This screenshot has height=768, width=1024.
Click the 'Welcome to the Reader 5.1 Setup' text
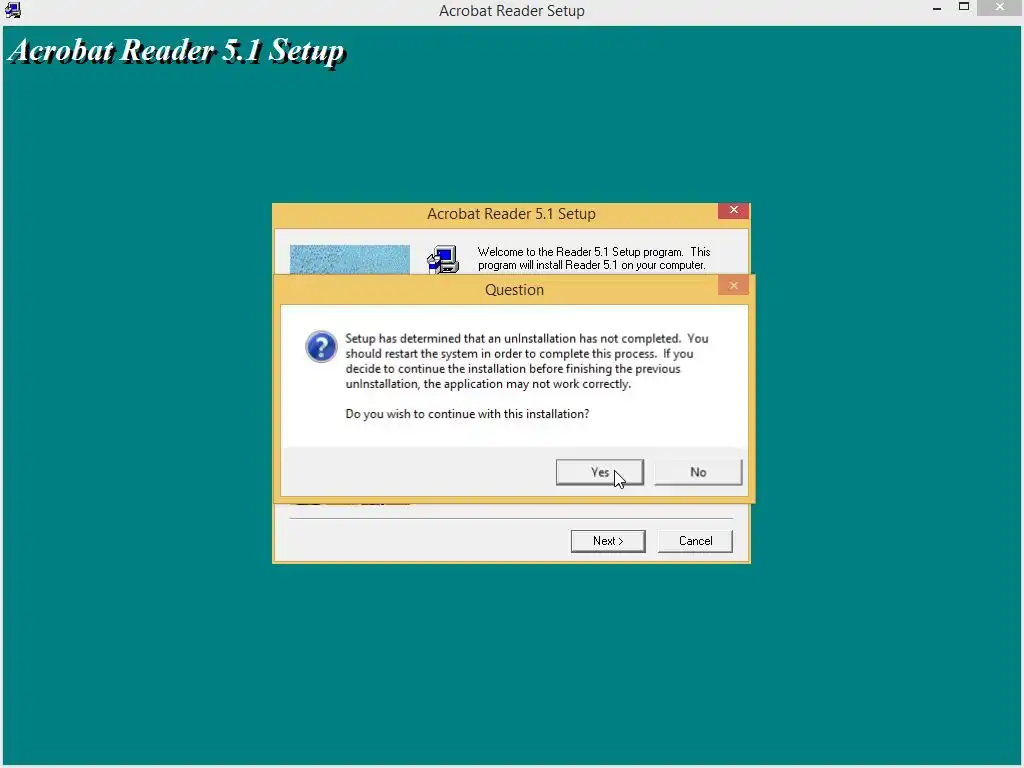point(594,259)
